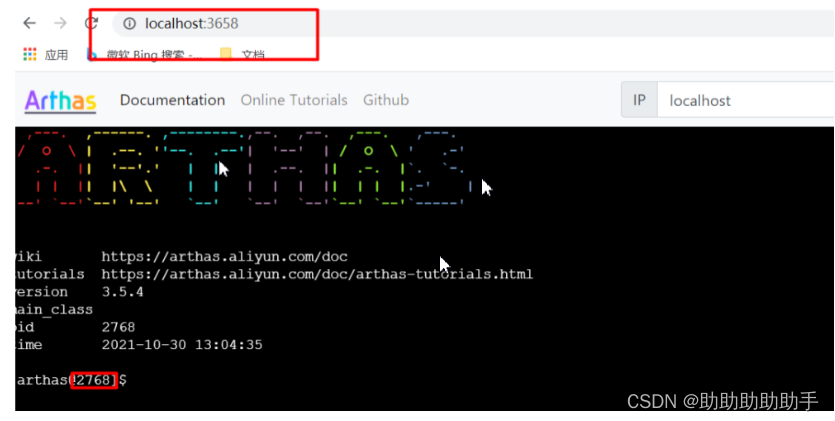The width and height of the screenshot is (835, 421).
Task: Click the arthas@2768 terminal prompt
Action: pyautogui.click(x=71, y=380)
